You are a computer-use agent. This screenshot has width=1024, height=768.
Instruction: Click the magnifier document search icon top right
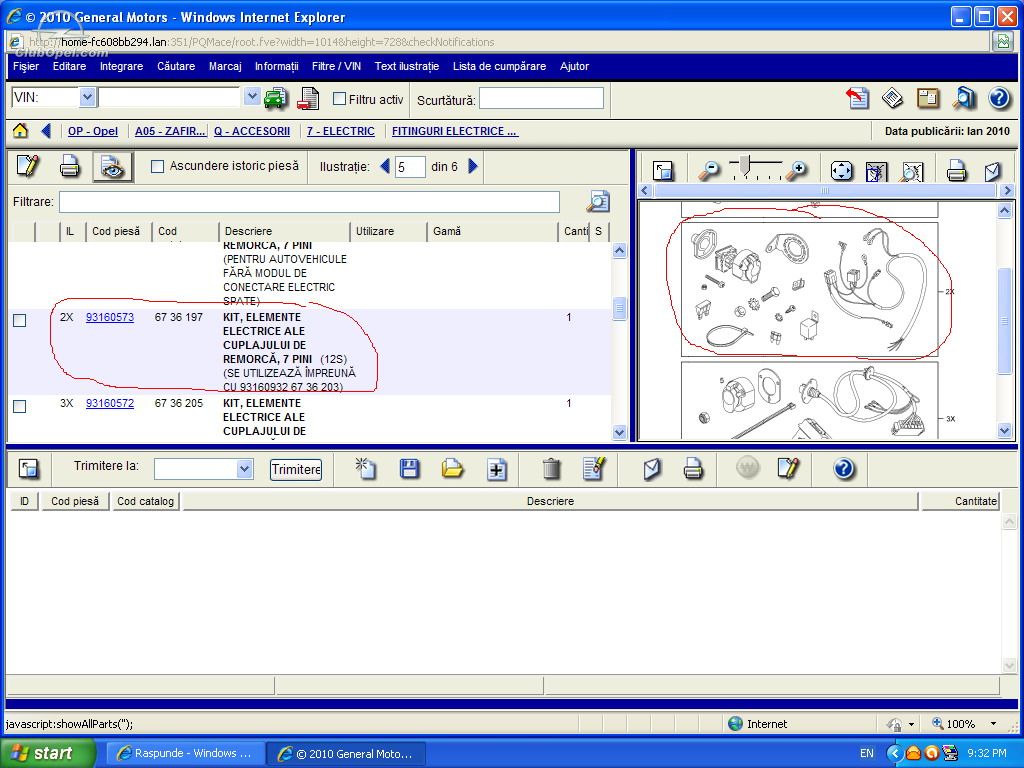point(964,98)
